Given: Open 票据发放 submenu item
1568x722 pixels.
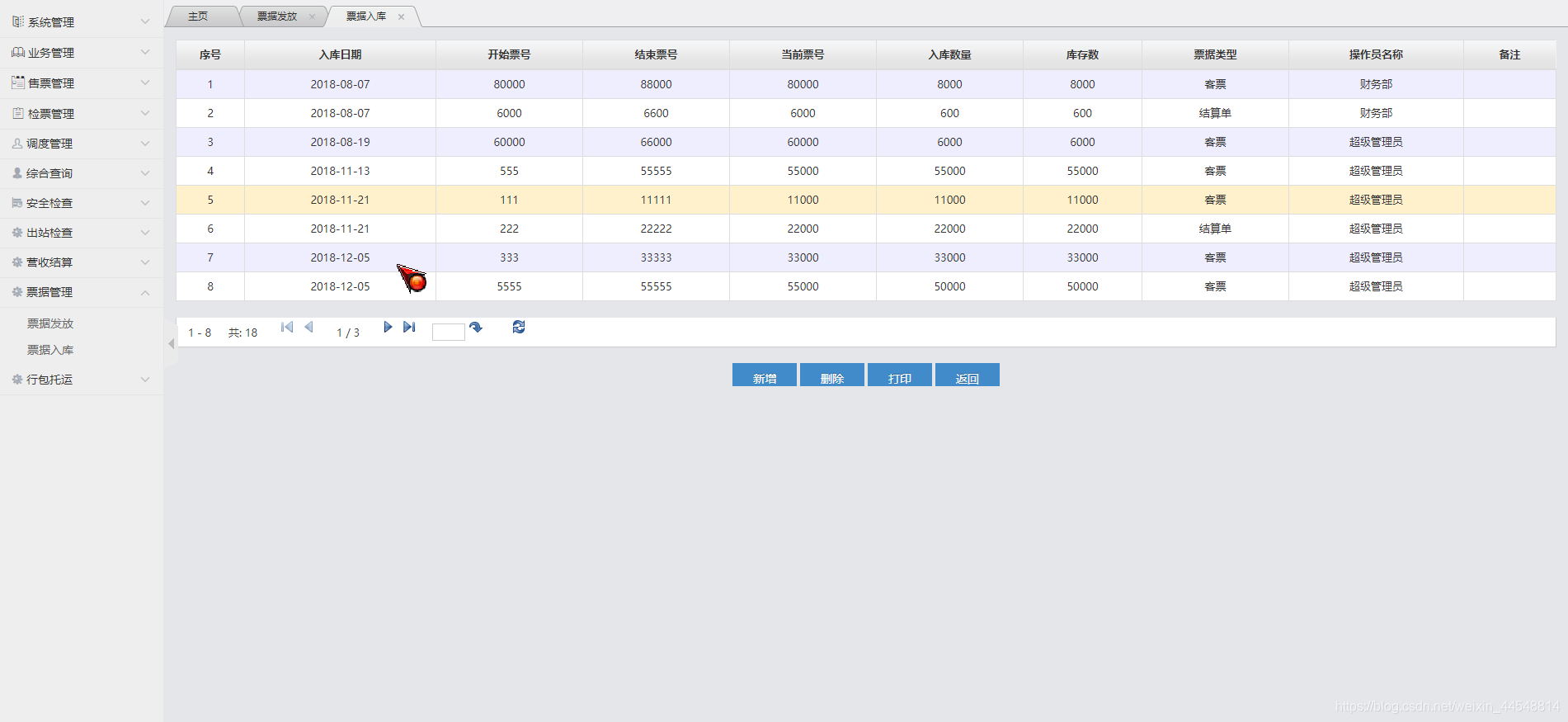Looking at the screenshot, I should coord(50,323).
